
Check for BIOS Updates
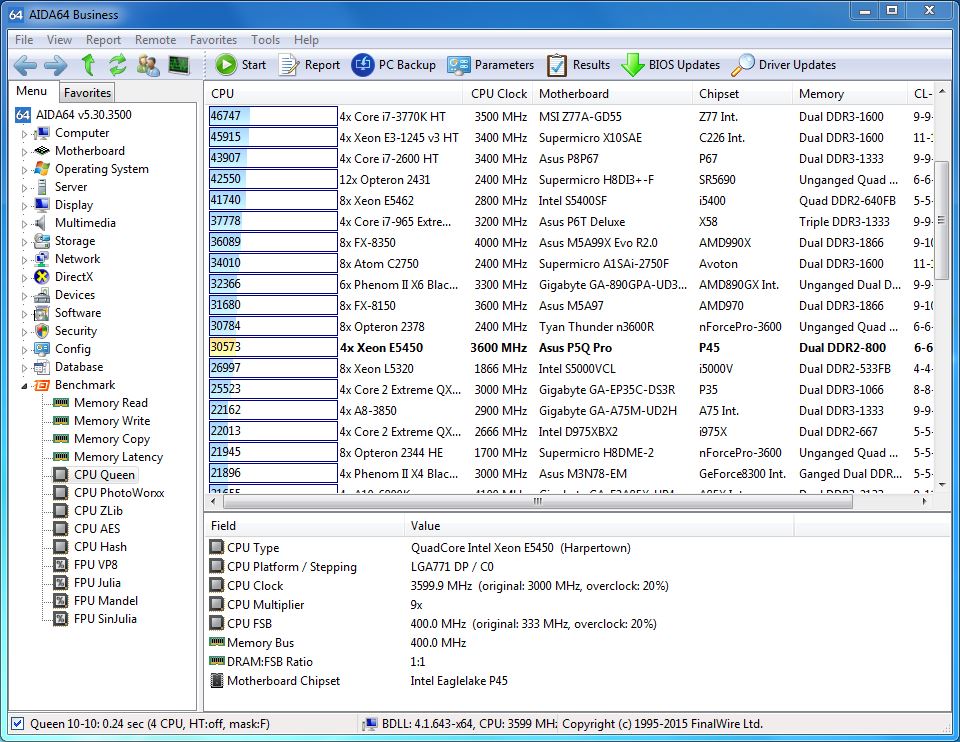tap(670, 65)
